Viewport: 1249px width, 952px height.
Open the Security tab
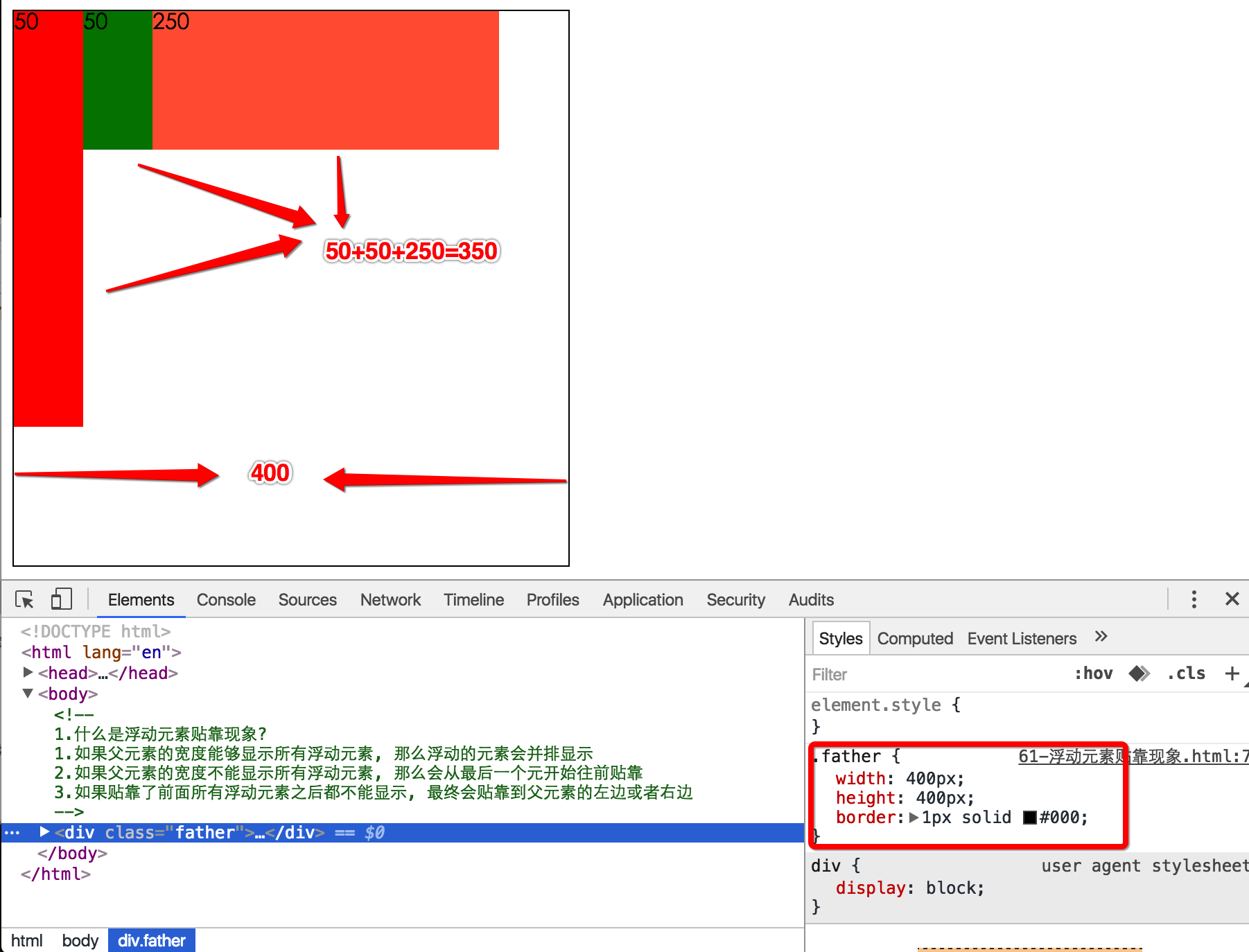tap(735, 600)
